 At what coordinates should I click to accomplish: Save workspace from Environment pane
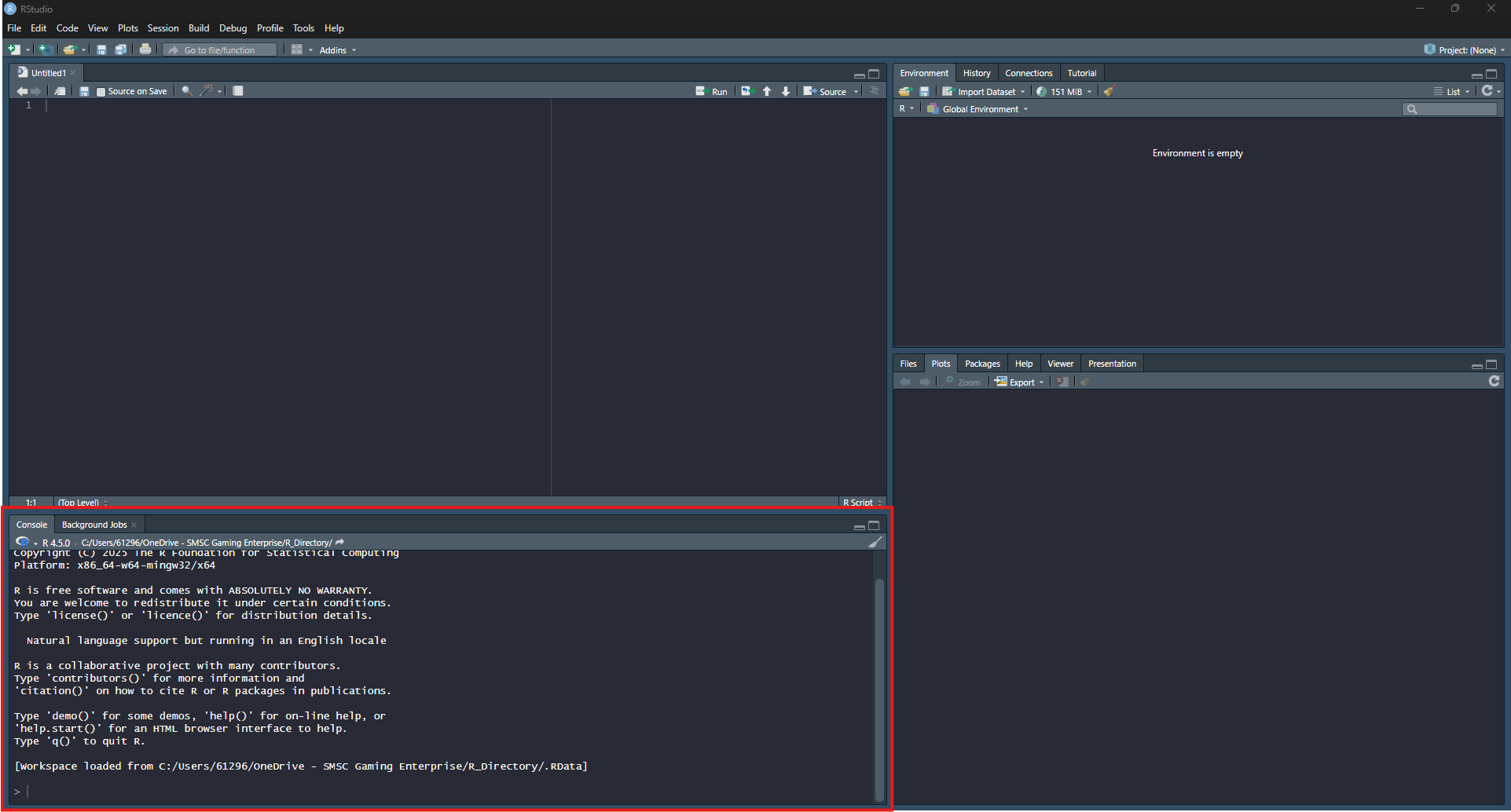click(x=924, y=92)
